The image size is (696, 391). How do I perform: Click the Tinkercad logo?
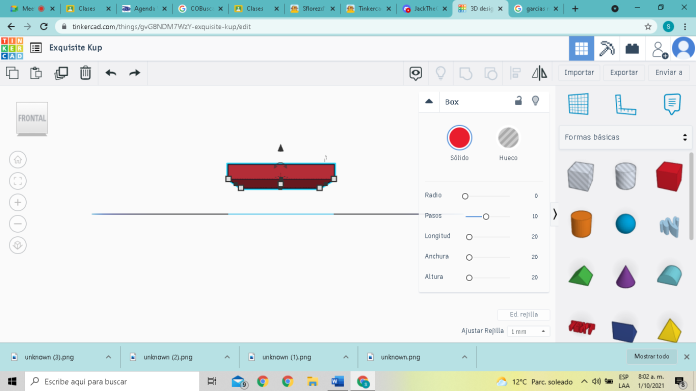(12, 48)
